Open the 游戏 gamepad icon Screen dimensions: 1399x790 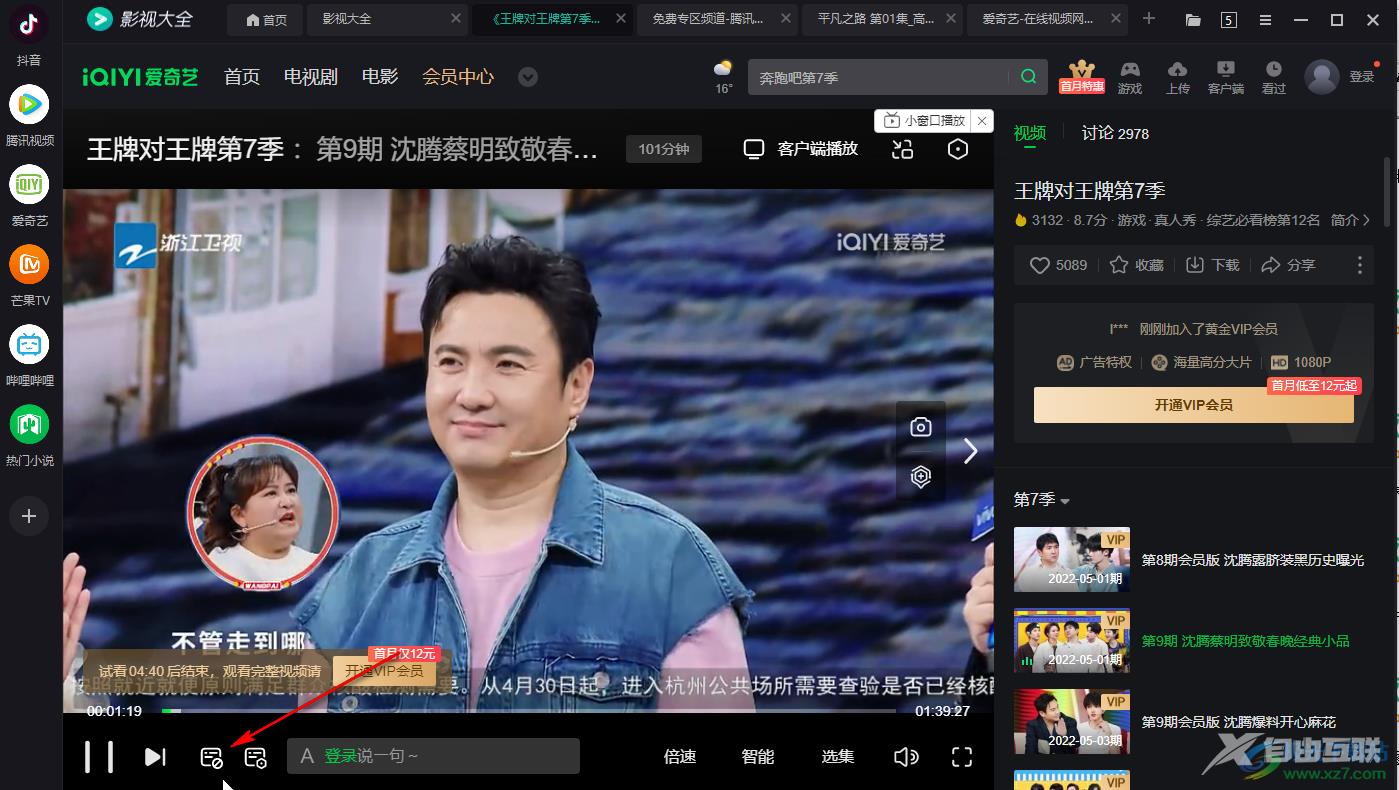pyautogui.click(x=1130, y=76)
